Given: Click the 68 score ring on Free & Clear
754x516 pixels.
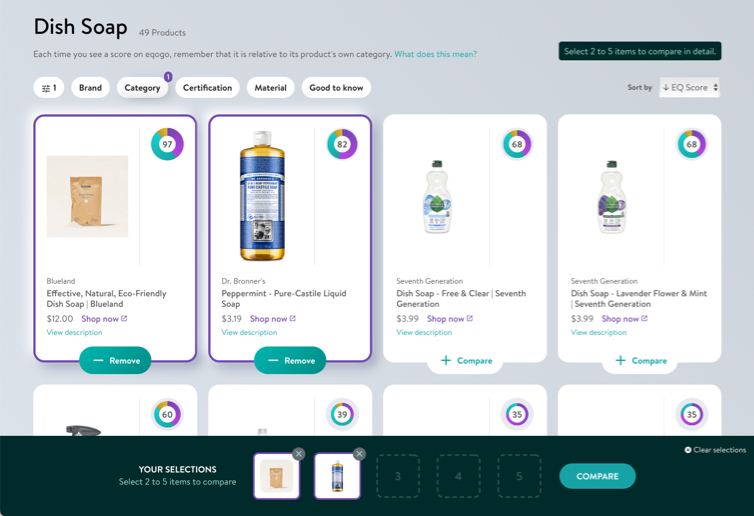Looking at the screenshot, I should click(x=517, y=144).
